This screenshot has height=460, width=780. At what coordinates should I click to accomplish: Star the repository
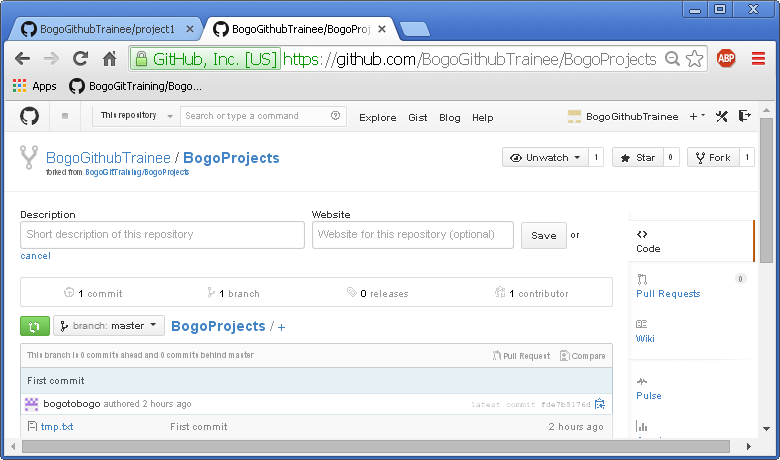(638, 158)
